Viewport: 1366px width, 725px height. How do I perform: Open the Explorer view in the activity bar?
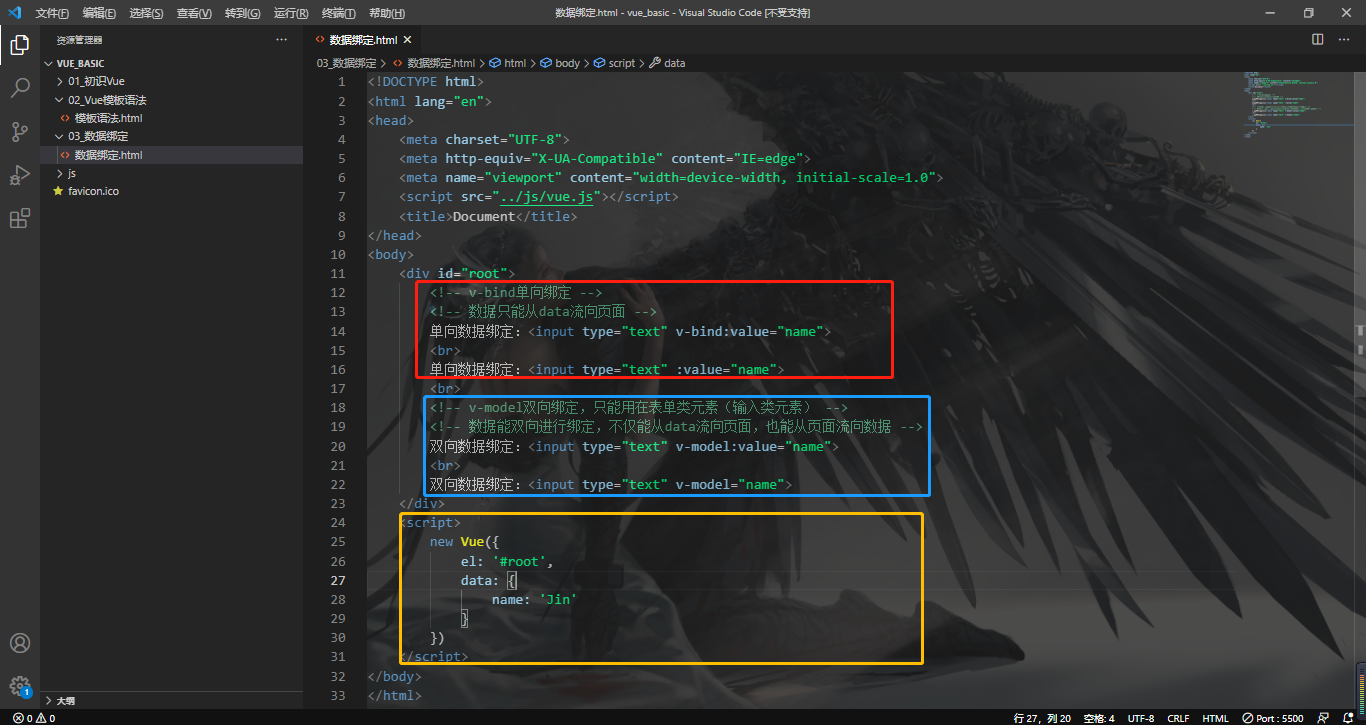[x=19, y=44]
